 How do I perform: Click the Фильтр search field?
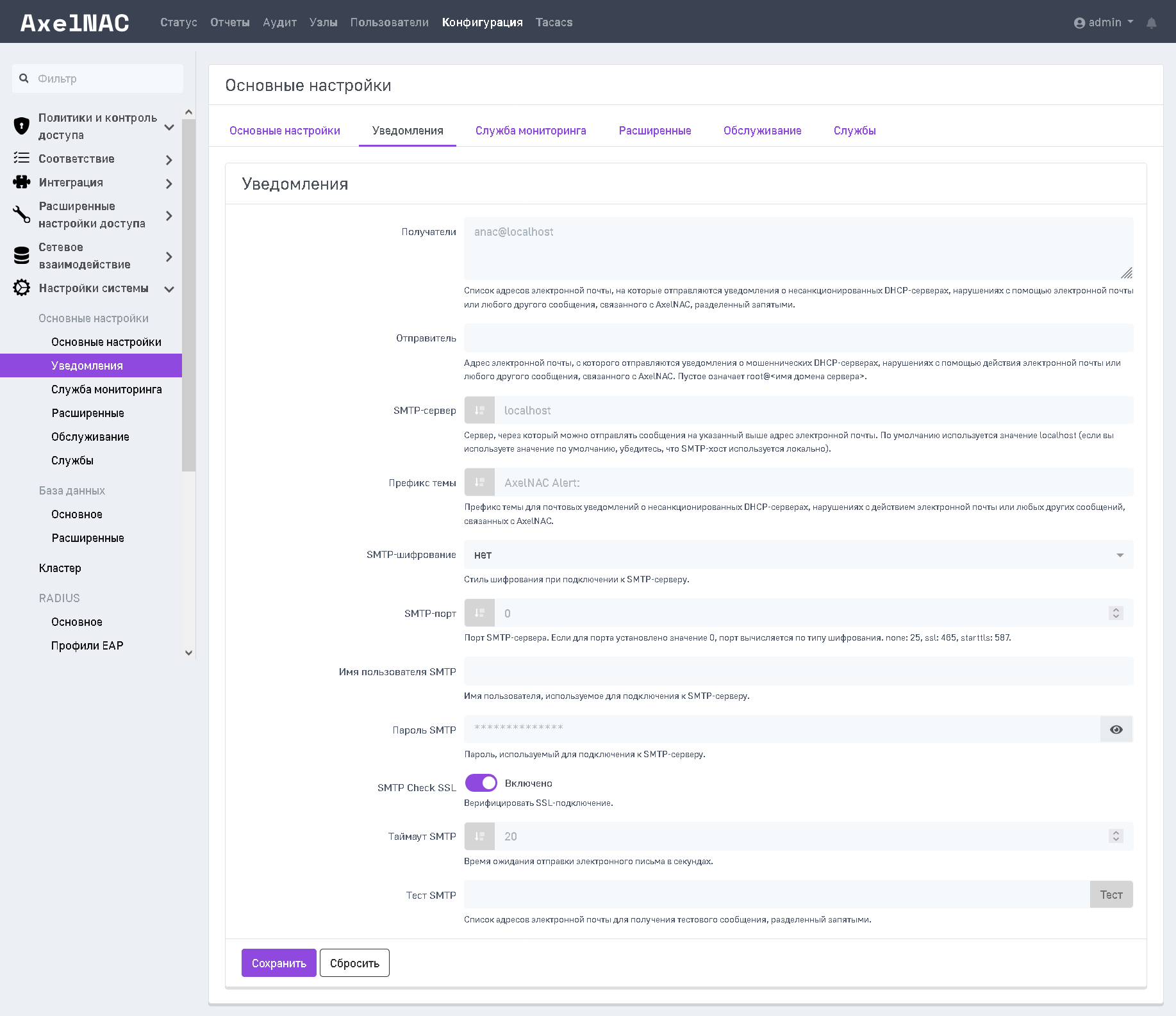(x=97, y=78)
